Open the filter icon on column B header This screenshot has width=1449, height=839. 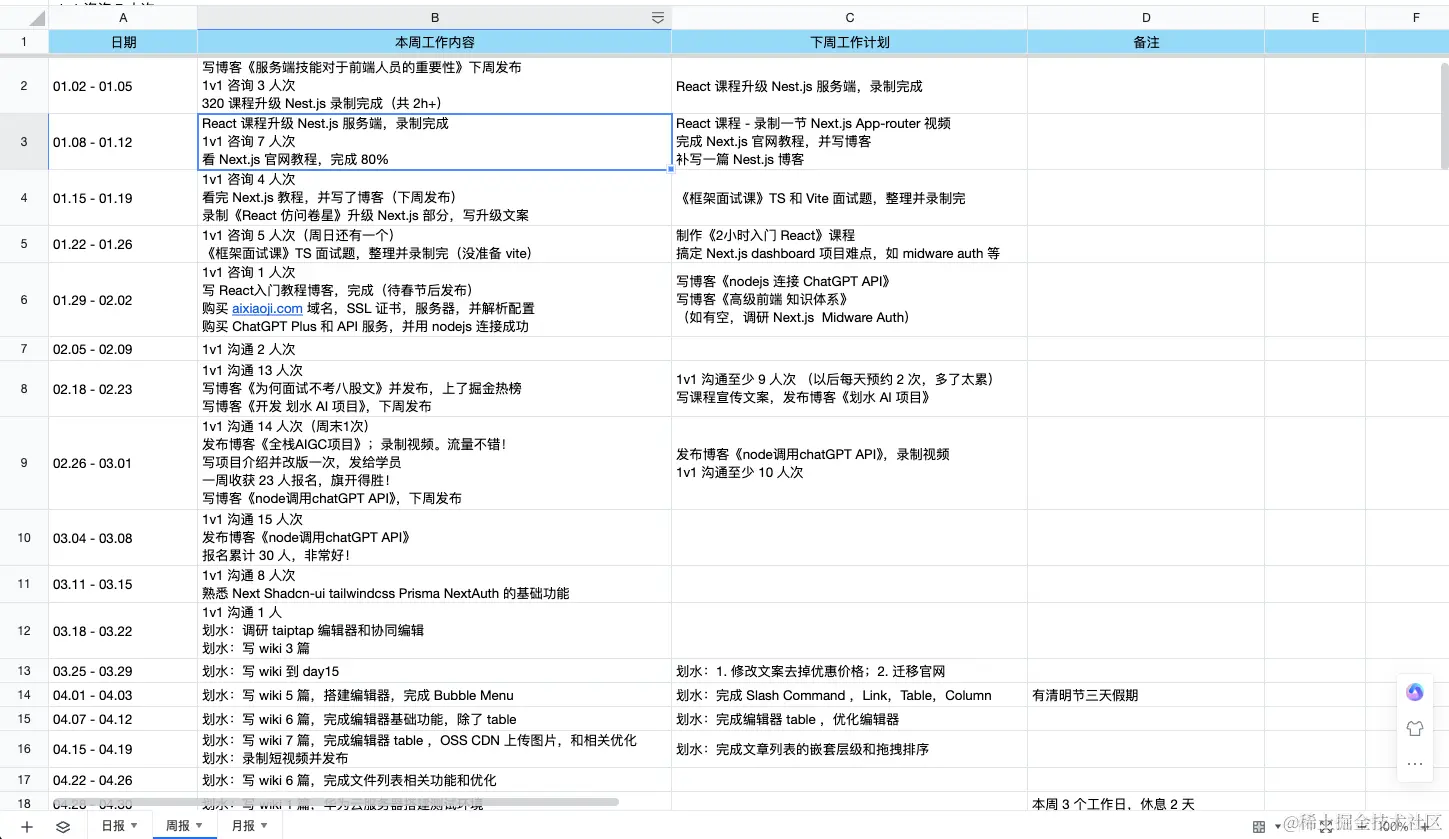click(657, 17)
